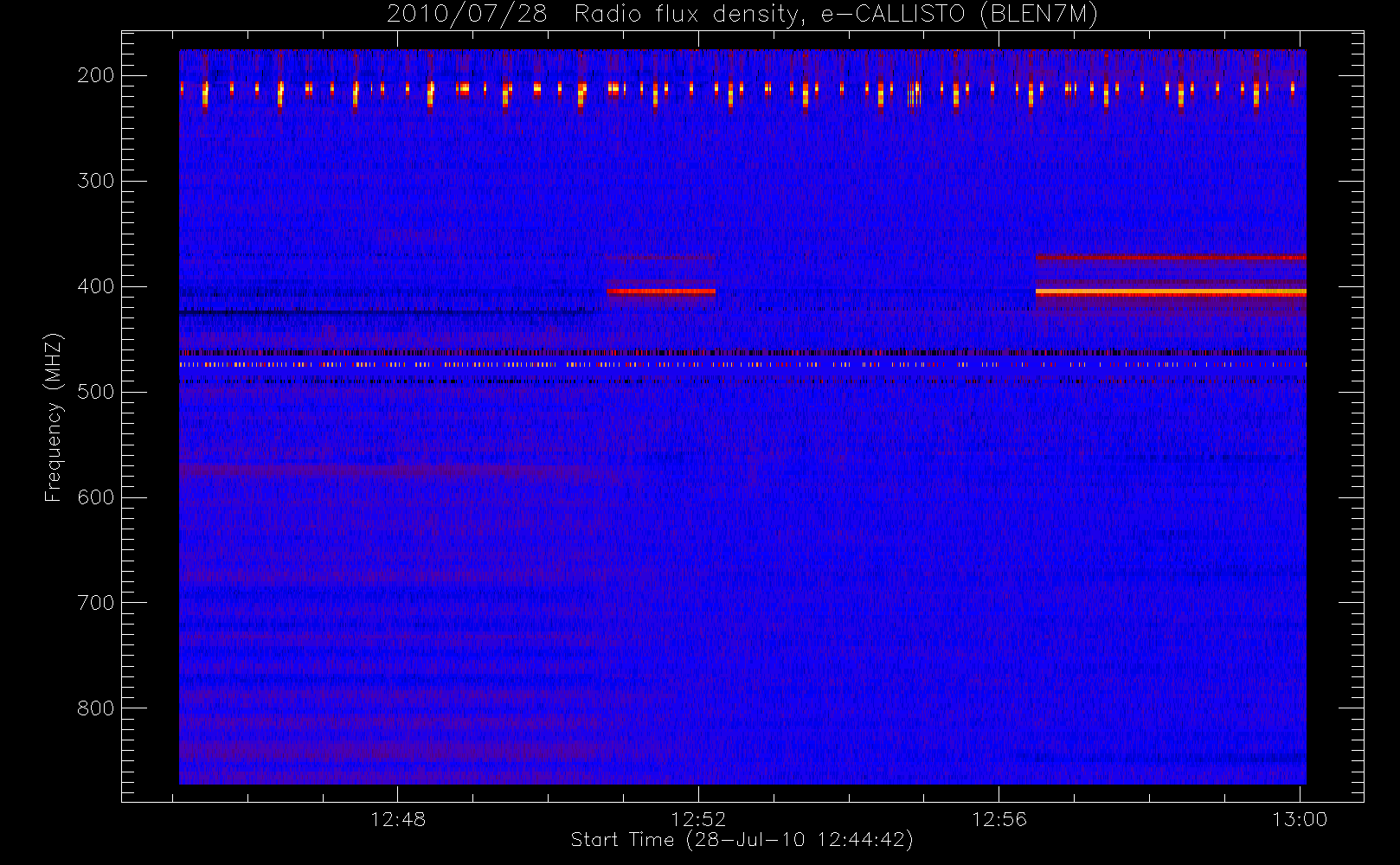Click the short red emission band near 12:51
The height and width of the screenshot is (865, 1400).
(661, 292)
